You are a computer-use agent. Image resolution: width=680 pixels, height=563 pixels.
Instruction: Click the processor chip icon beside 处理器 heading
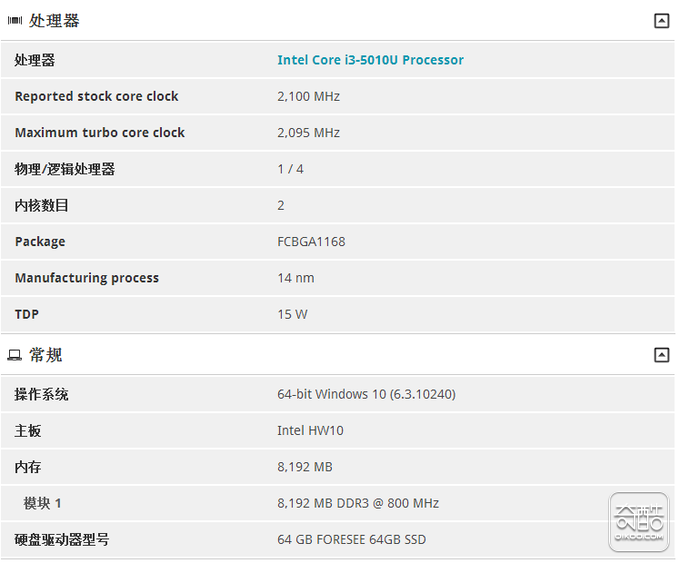point(15,20)
